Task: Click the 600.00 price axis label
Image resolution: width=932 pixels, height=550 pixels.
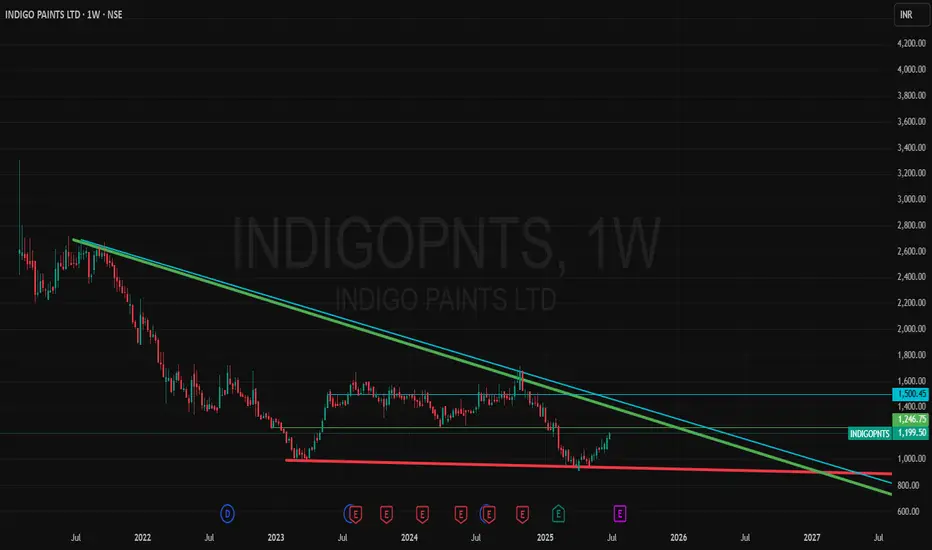Action: (x=908, y=511)
